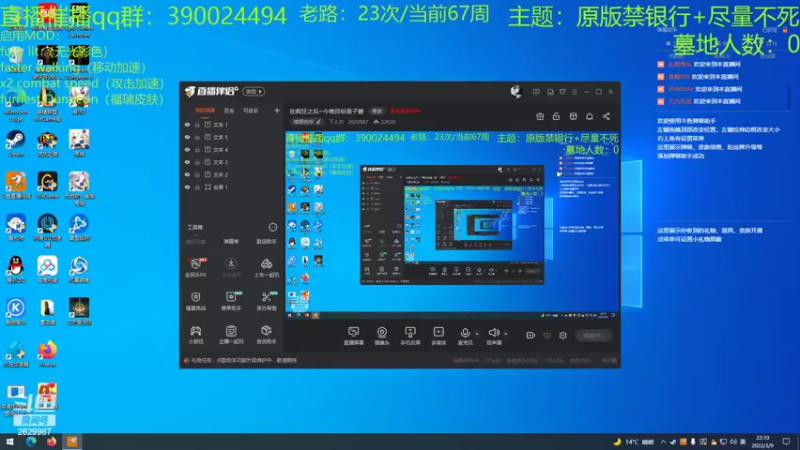Open the Firefox desktop shortcut
This screenshot has height=450, width=800.
(x=47, y=354)
